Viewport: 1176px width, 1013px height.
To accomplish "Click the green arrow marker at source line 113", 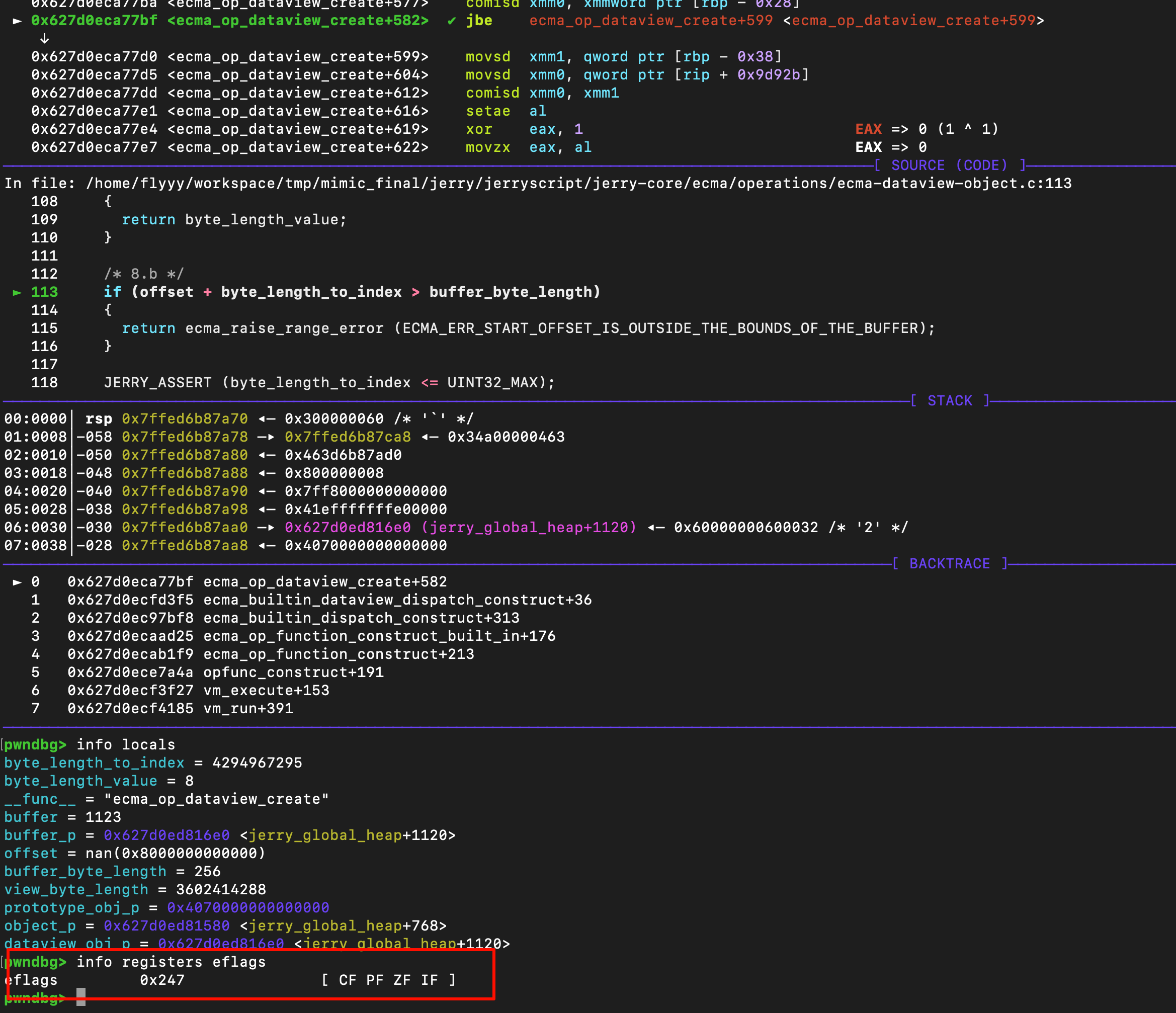I will point(17,292).
